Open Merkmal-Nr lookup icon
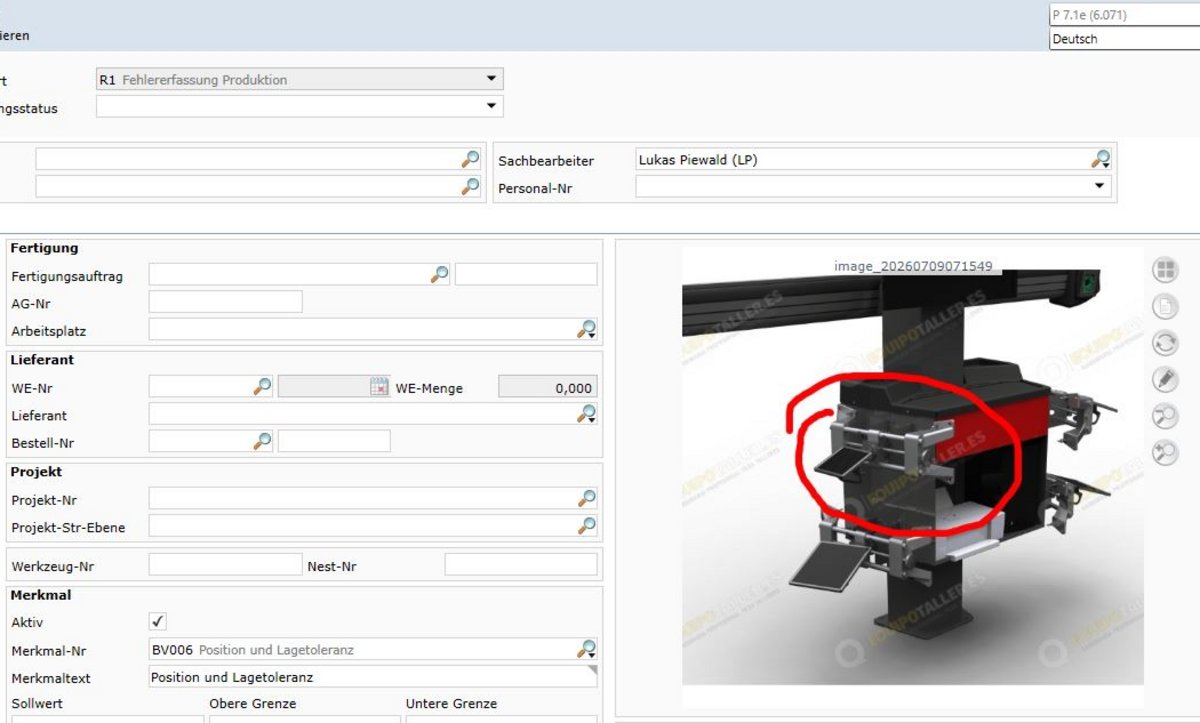1200x723 pixels. tap(587, 650)
